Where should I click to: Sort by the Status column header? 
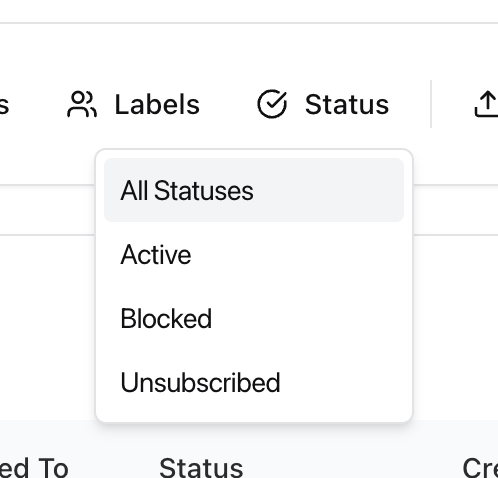pyautogui.click(x=201, y=468)
